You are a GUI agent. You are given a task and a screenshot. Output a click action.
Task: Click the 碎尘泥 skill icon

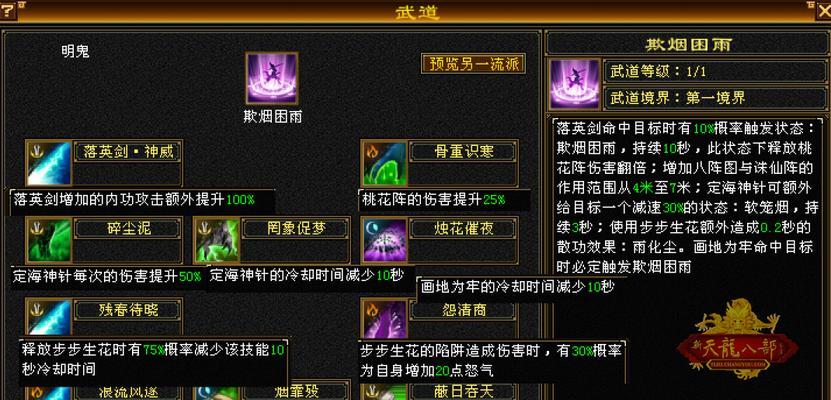tap(49, 240)
